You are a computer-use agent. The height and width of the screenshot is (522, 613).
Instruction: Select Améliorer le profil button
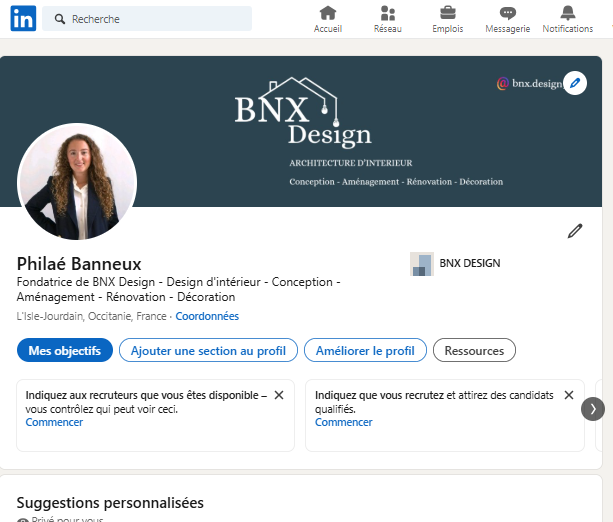click(x=365, y=350)
